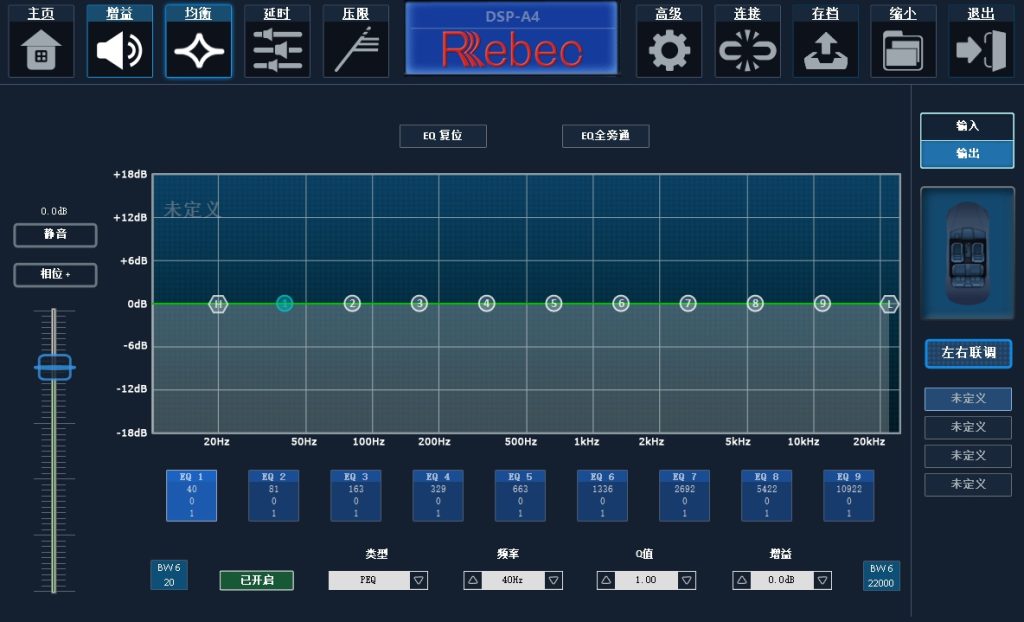Click the 退出 exit icon
This screenshot has height=622, width=1024.
pos(981,41)
